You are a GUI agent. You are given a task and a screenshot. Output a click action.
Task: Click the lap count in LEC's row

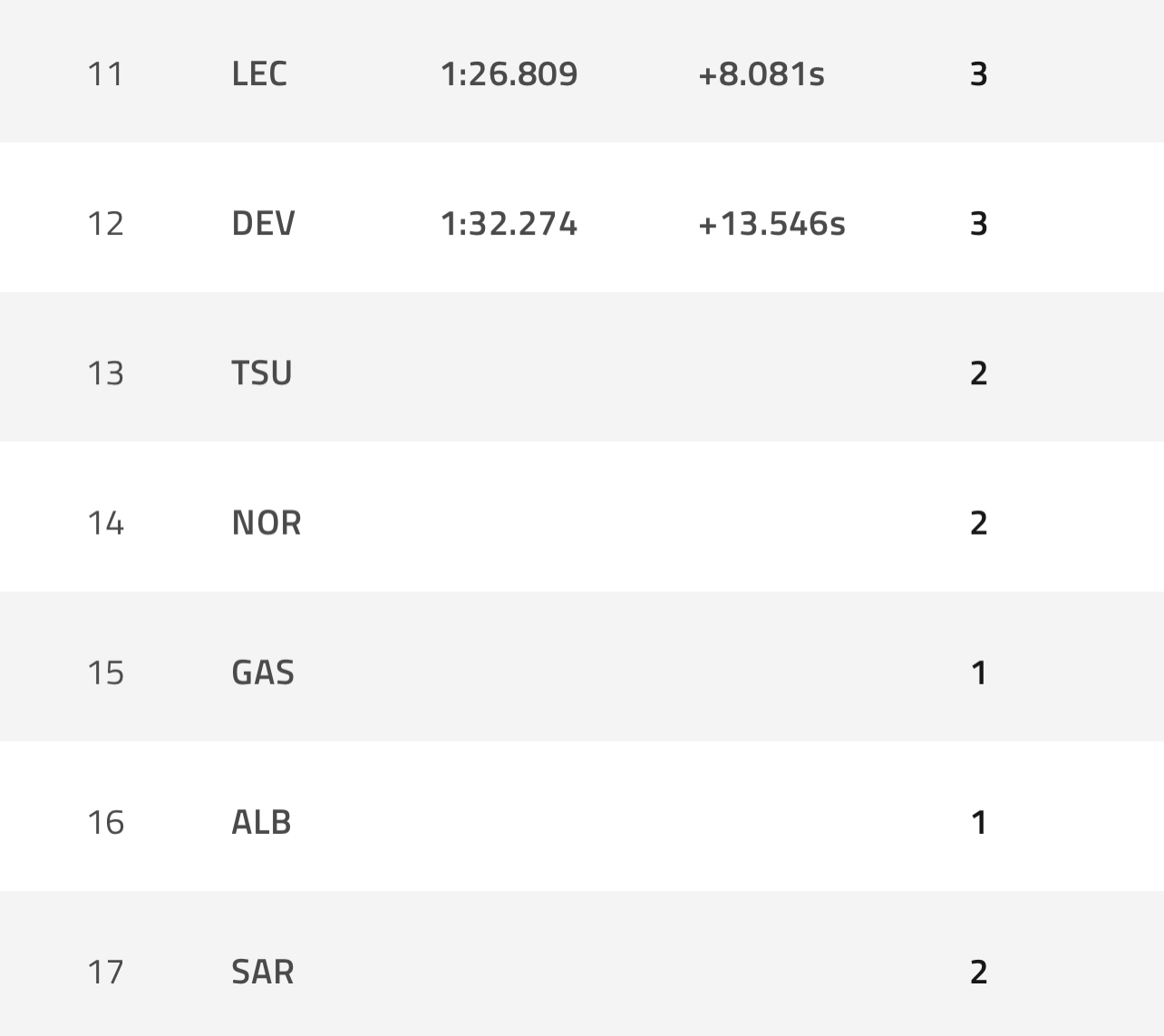pos(978,73)
